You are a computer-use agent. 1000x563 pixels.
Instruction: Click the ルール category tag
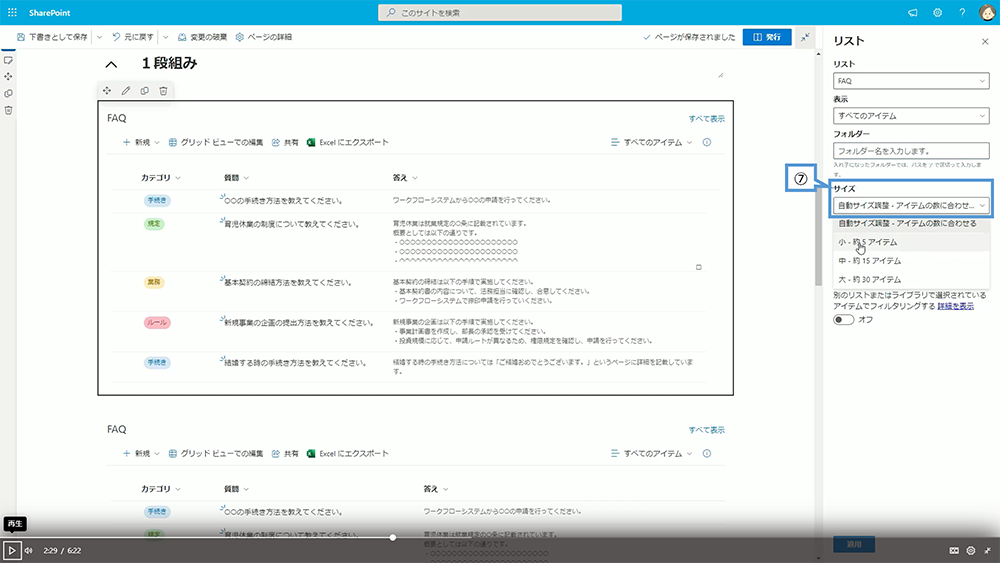[x=157, y=323]
